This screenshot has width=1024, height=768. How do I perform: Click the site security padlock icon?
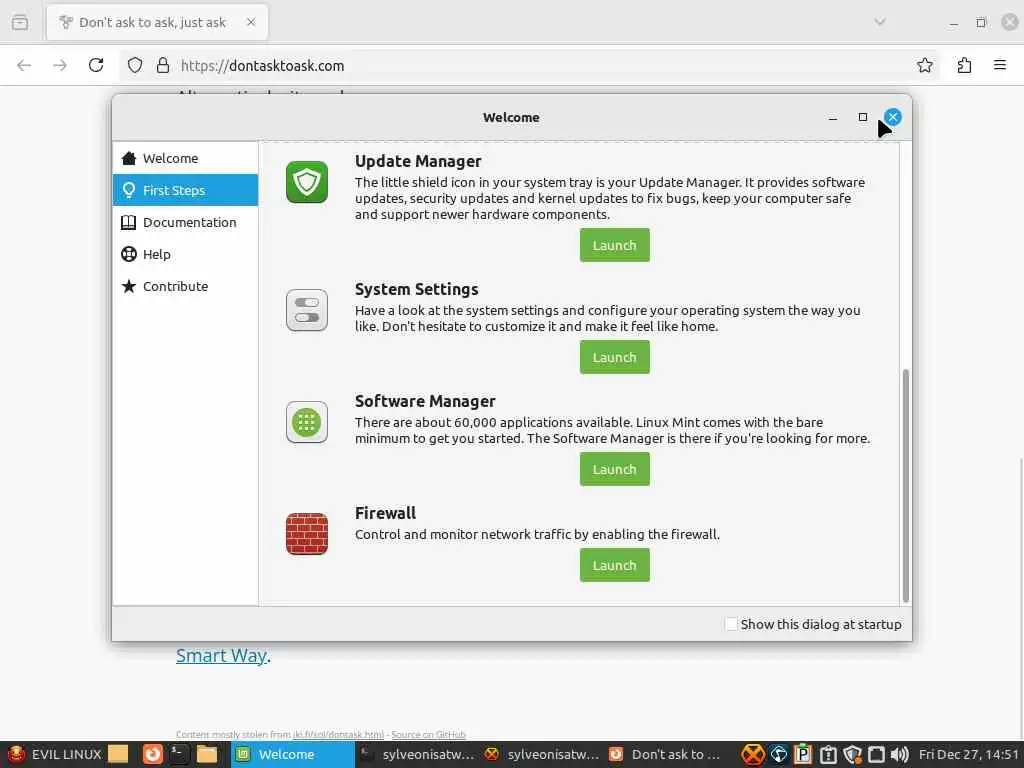(163, 65)
